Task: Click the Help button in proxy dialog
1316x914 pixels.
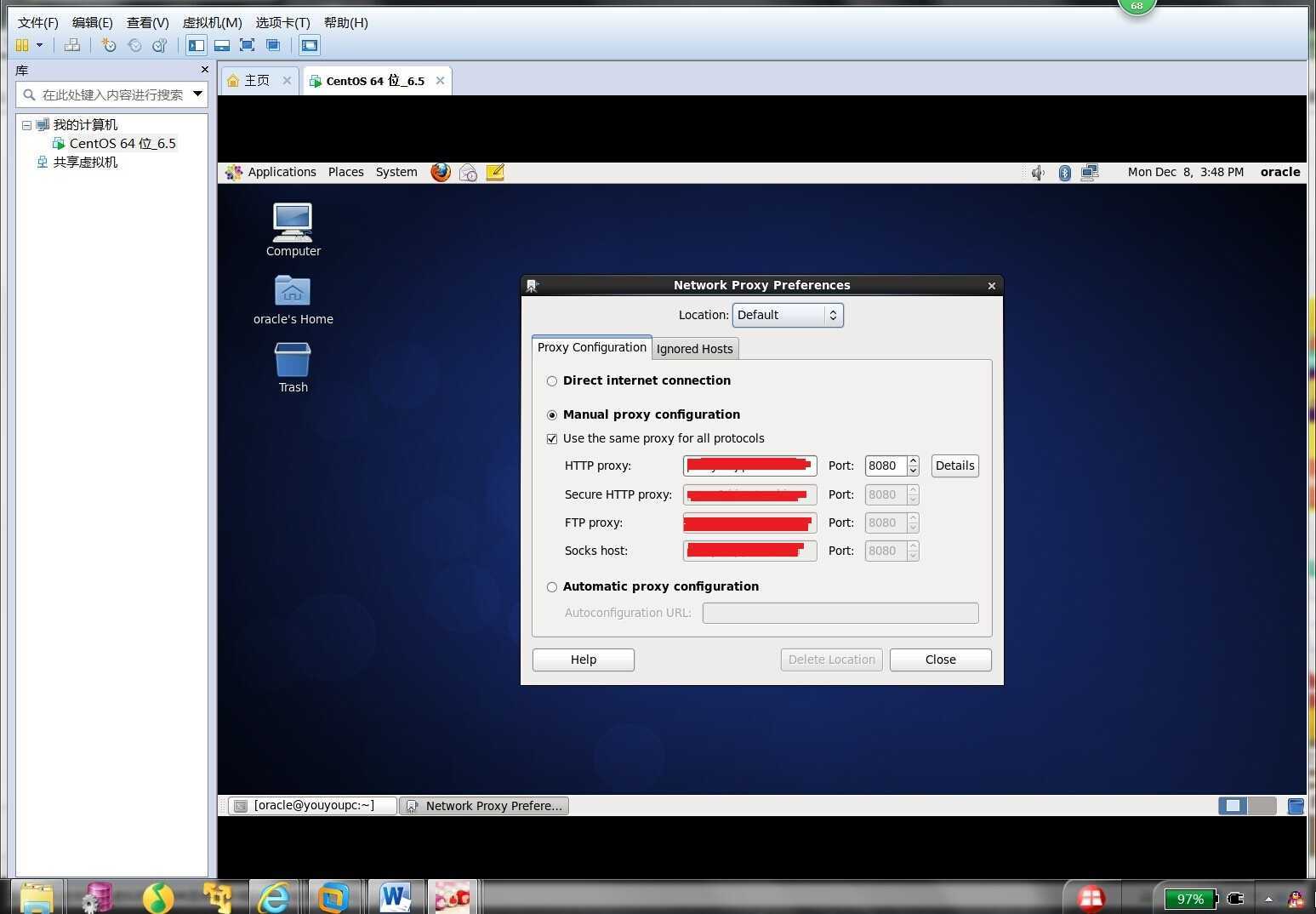Action: [x=584, y=660]
